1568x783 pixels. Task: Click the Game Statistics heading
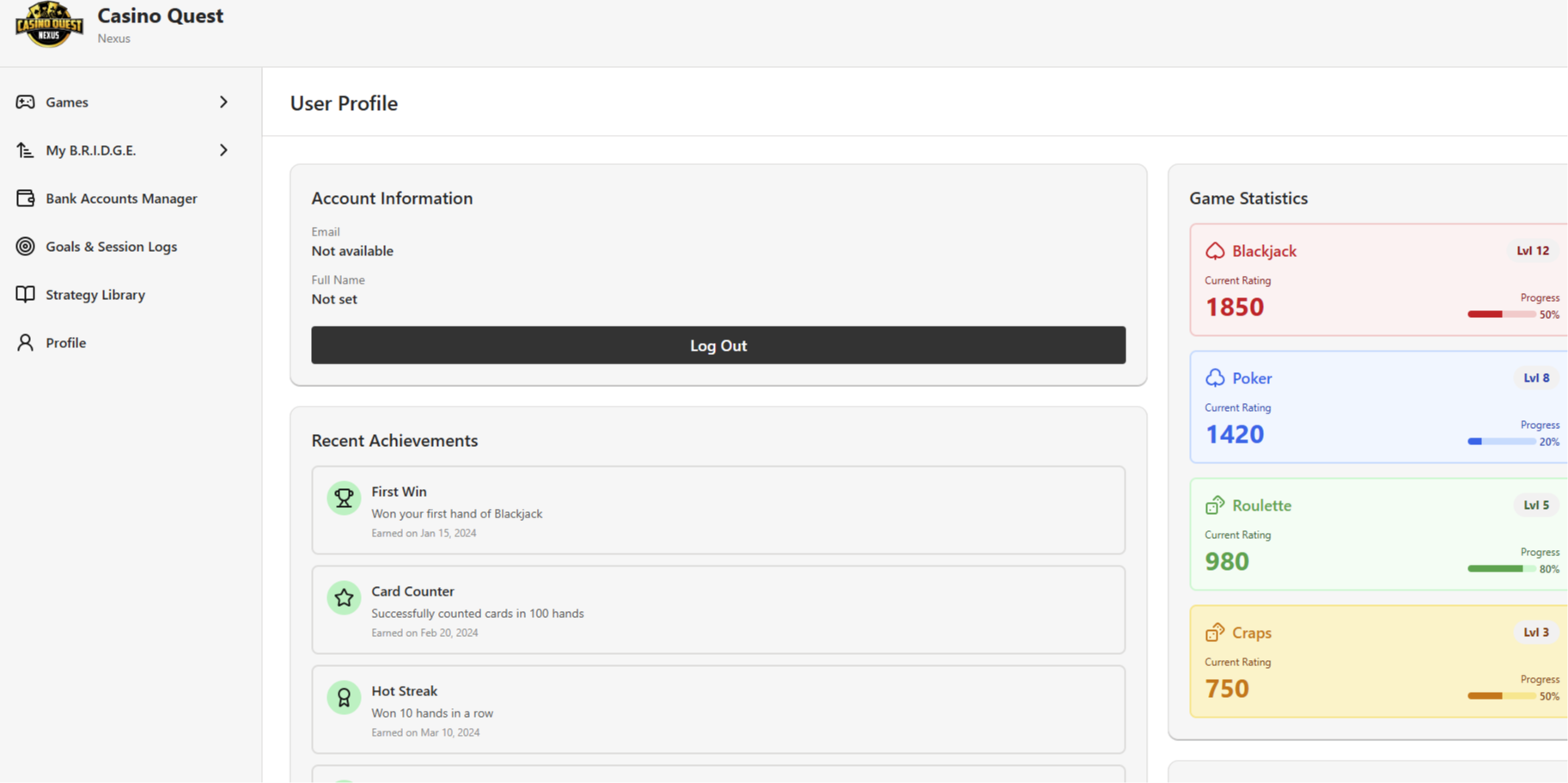tap(1248, 198)
